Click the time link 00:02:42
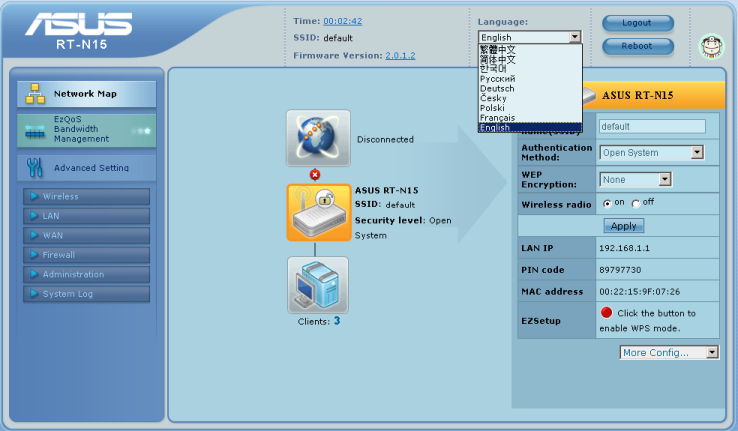Image resolution: width=738 pixels, height=431 pixels. [x=343, y=21]
